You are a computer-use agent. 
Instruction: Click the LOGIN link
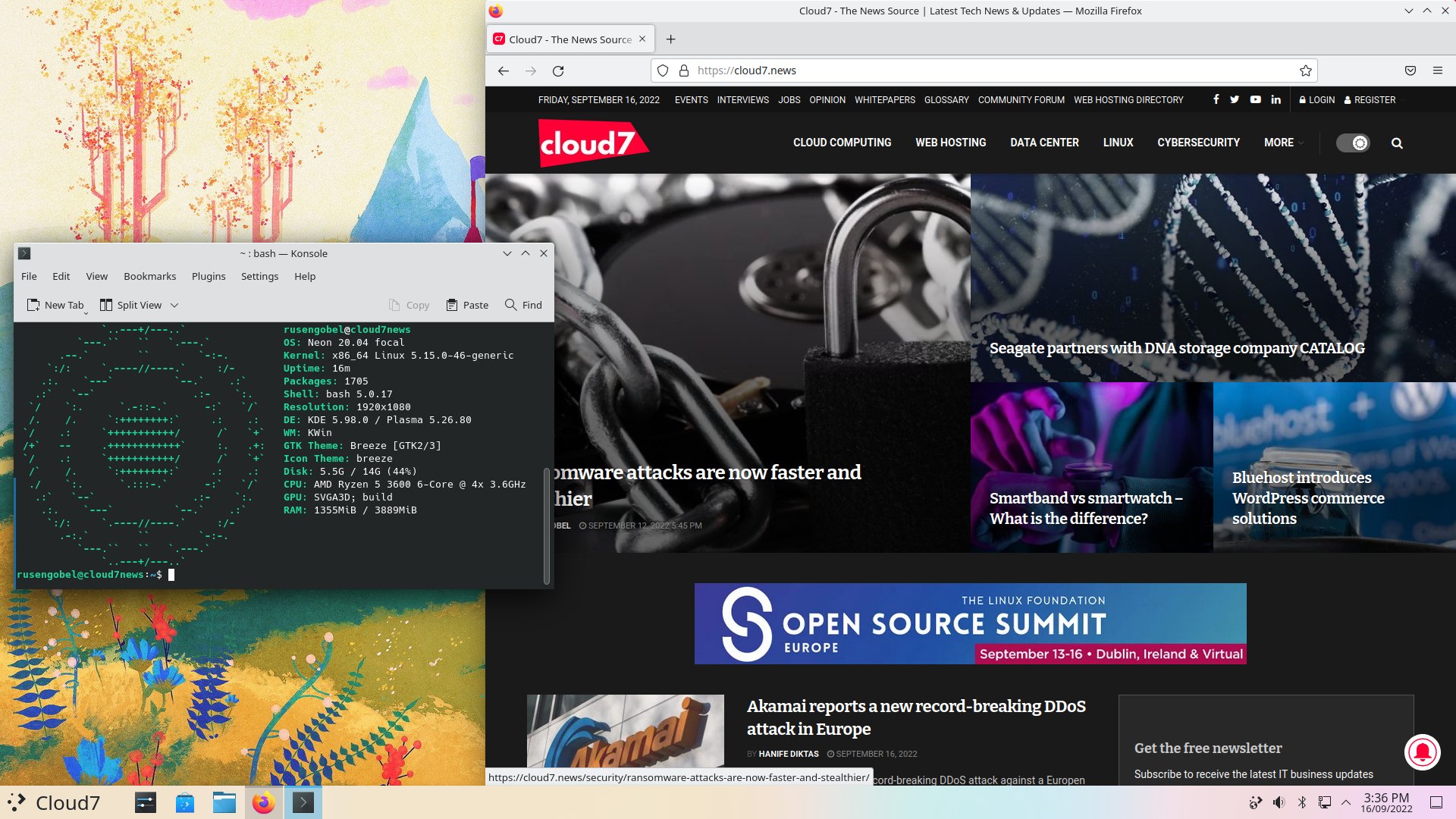[1317, 100]
